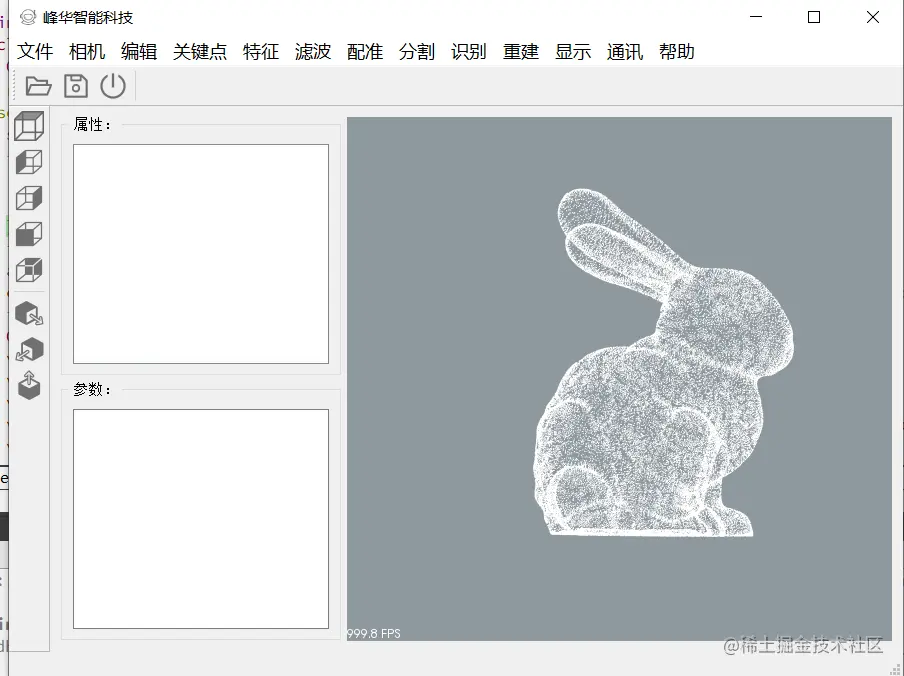Open the 文件 menu
Screen dimensions: 904x676
point(35,52)
